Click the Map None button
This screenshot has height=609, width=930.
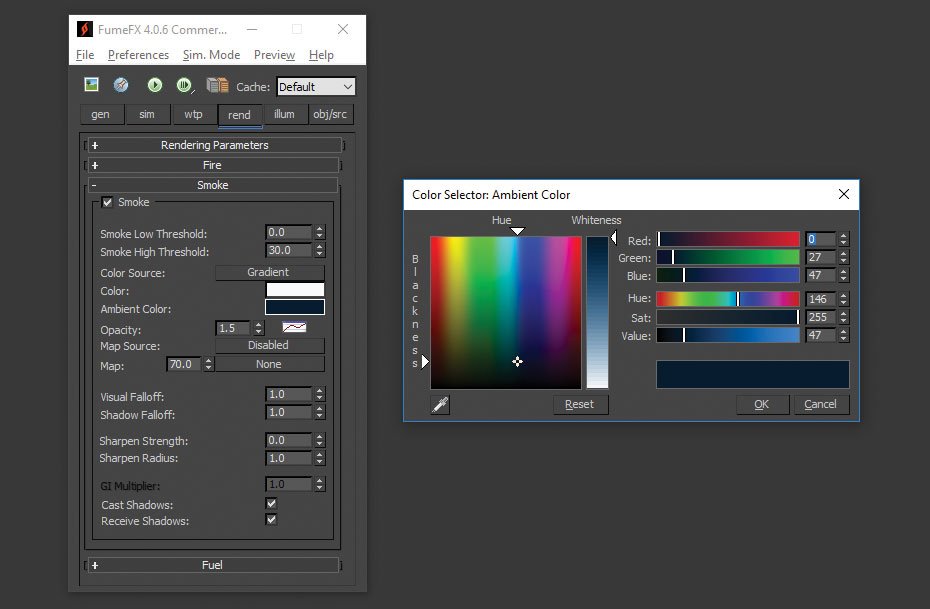270,364
